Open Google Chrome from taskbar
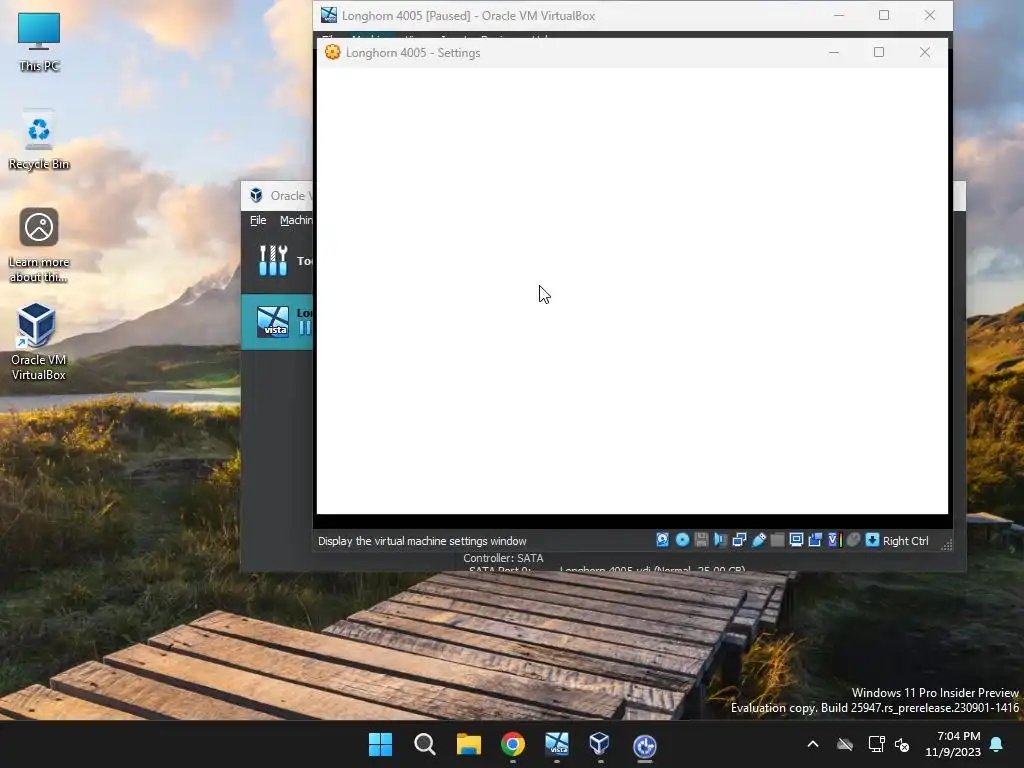Viewport: 1024px width, 768px height. [x=513, y=744]
